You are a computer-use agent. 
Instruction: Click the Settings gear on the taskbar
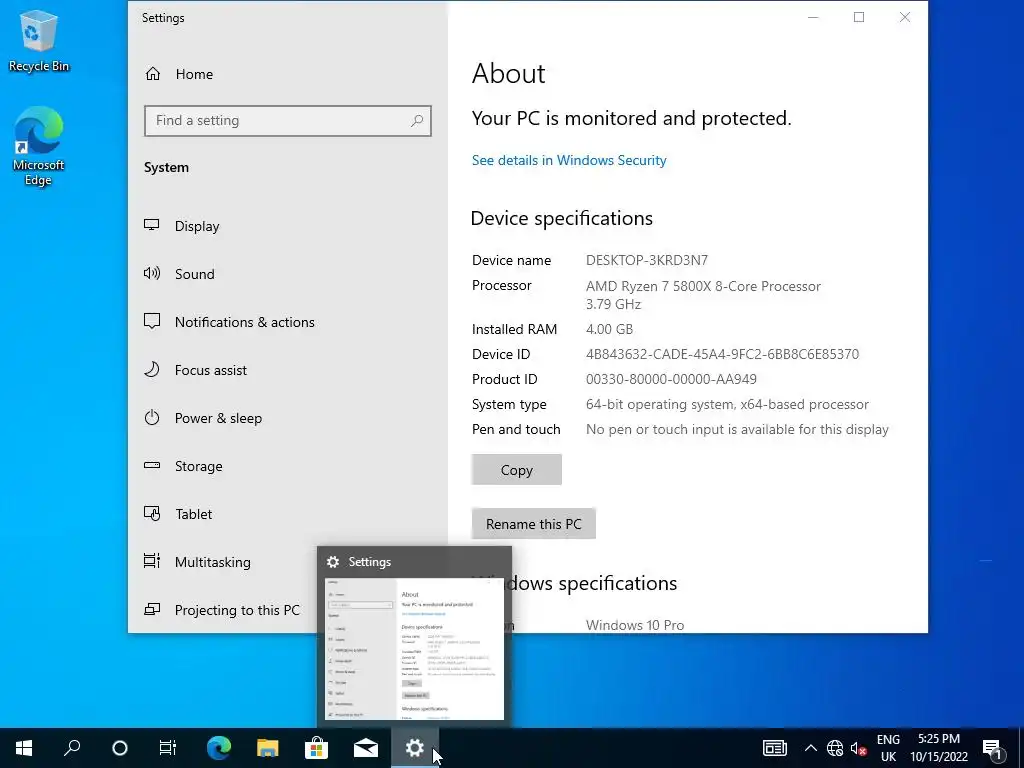coord(415,748)
